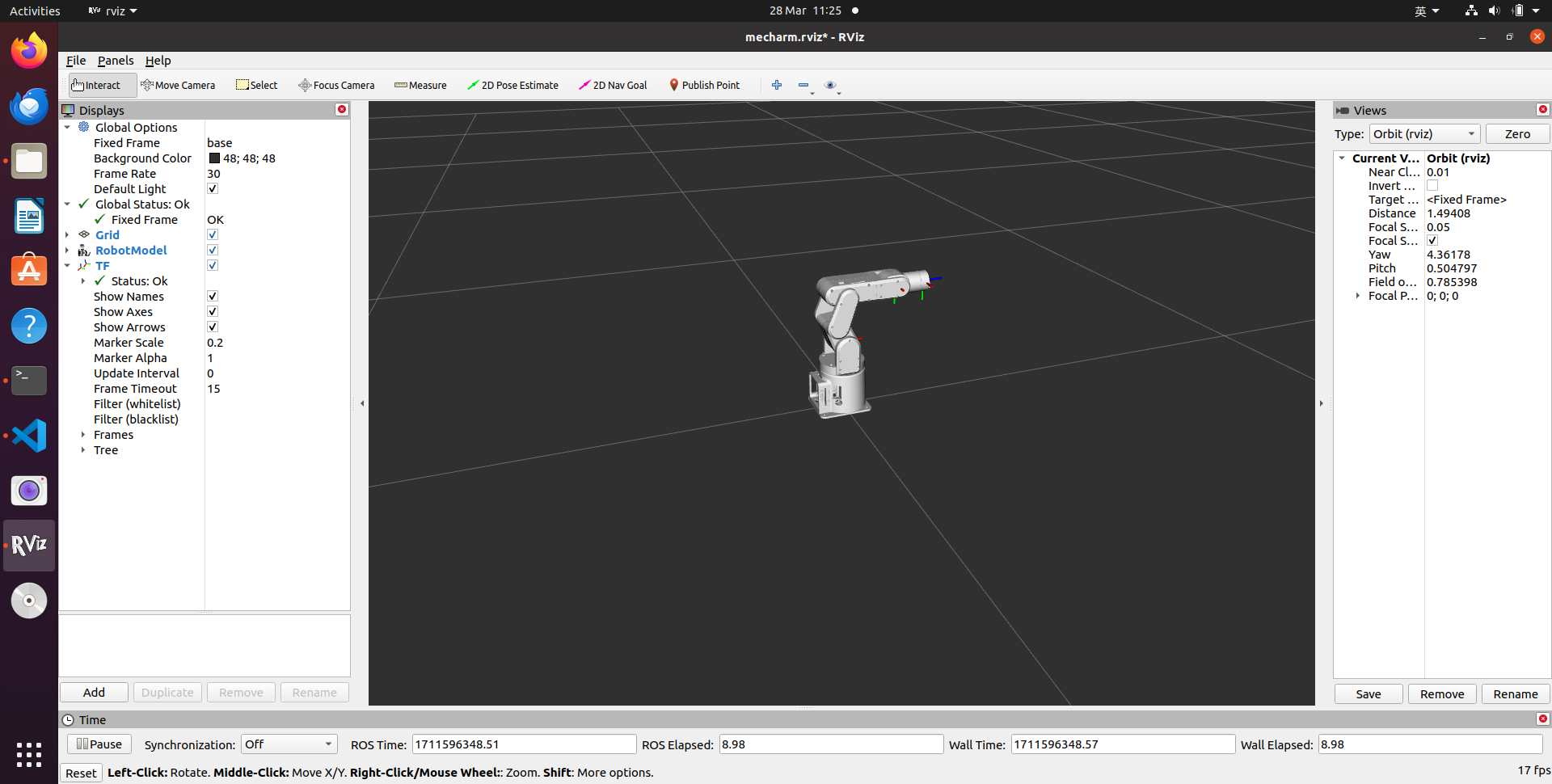Viewport: 1552px width, 784px height.
Task: Select the 2D Pose Estimate tool
Action: (512, 85)
